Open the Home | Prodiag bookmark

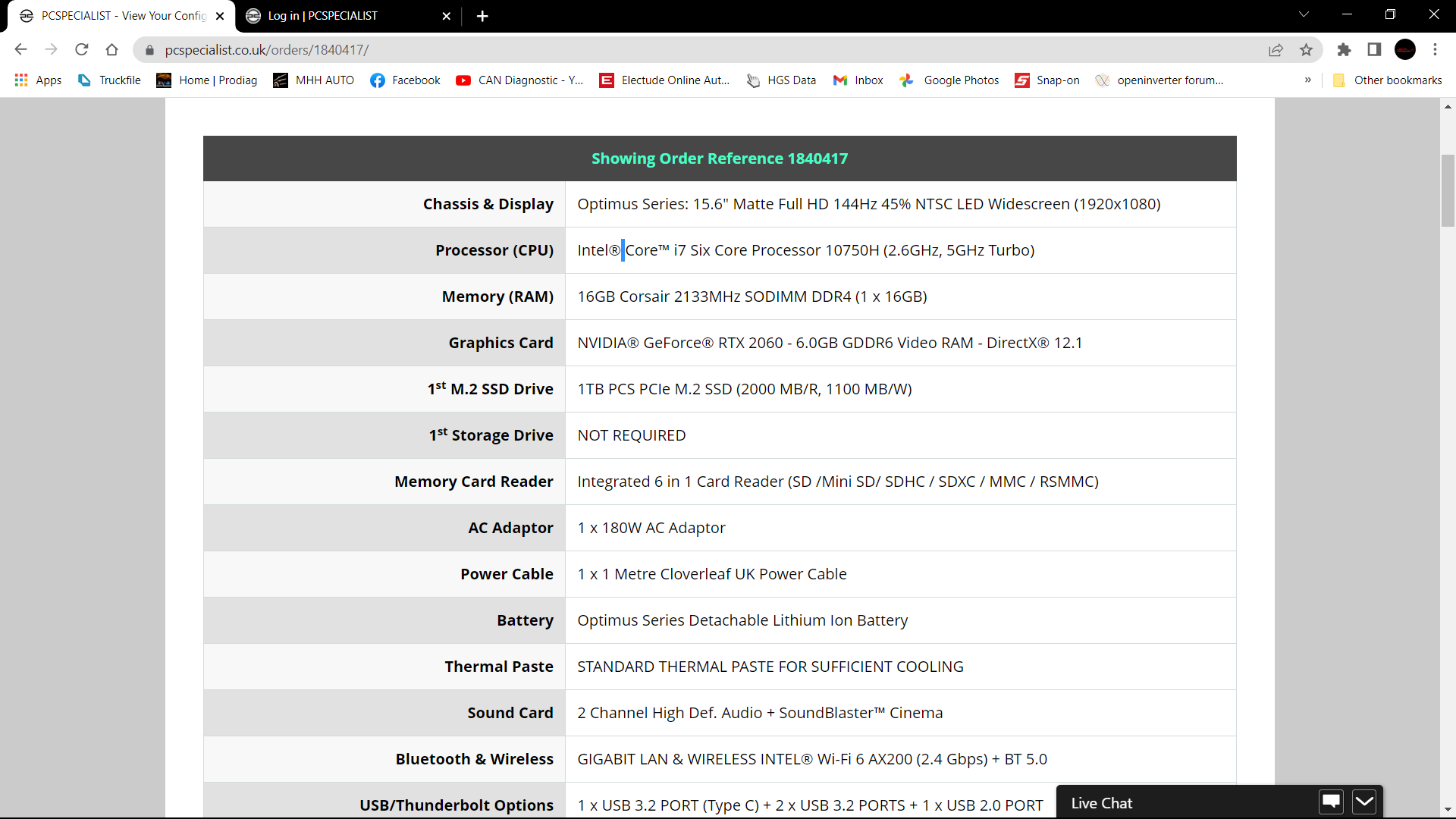click(207, 80)
